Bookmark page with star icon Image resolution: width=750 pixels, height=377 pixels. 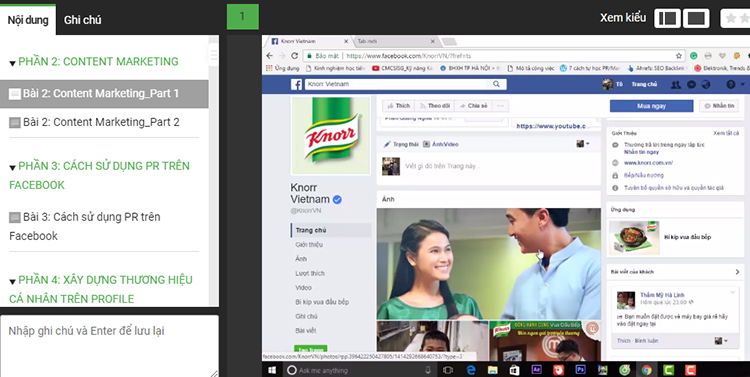point(678,56)
